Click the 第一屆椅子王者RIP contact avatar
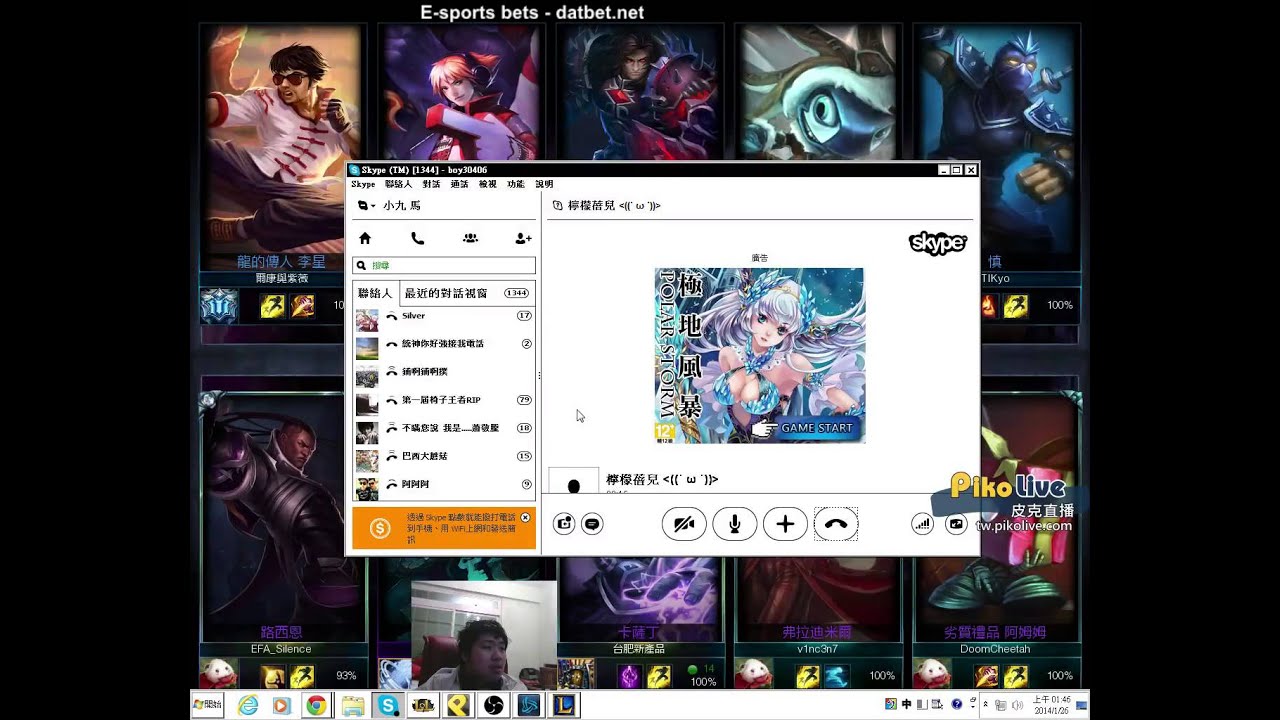The height and width of the screenshot is (720, 1280). tap(367, 404)
